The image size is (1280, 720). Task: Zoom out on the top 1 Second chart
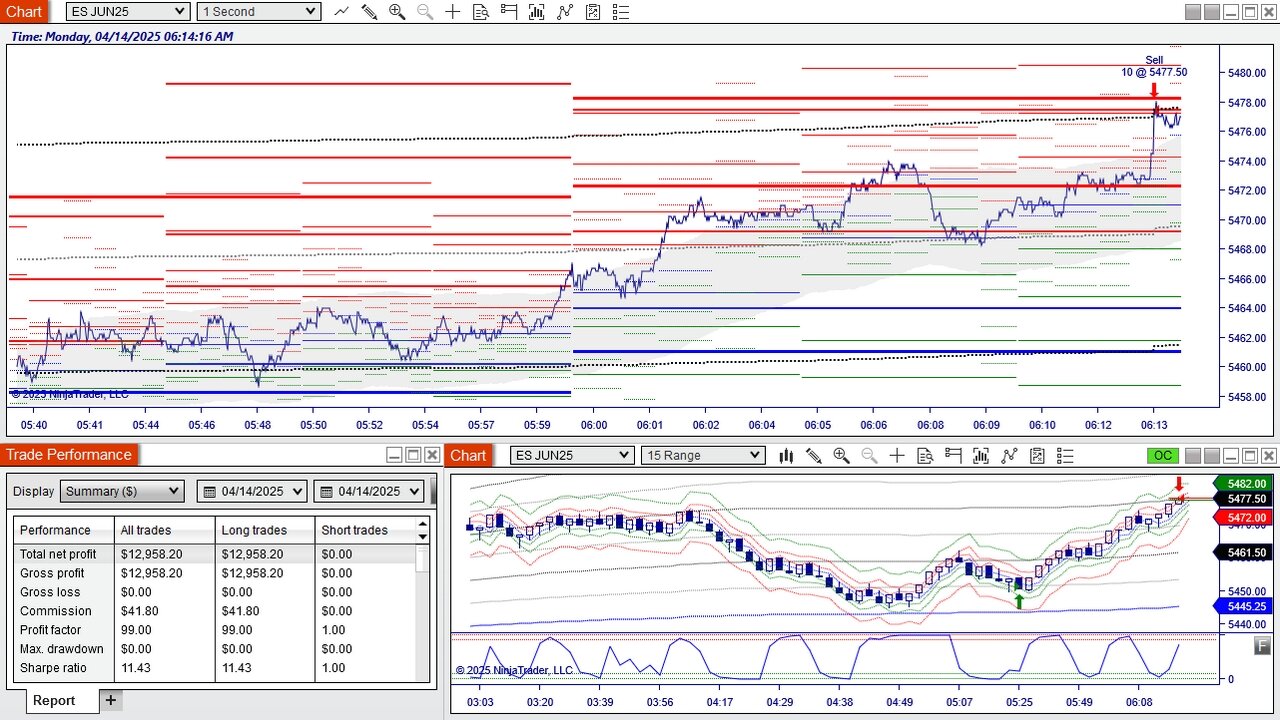(x=425, y=12)
